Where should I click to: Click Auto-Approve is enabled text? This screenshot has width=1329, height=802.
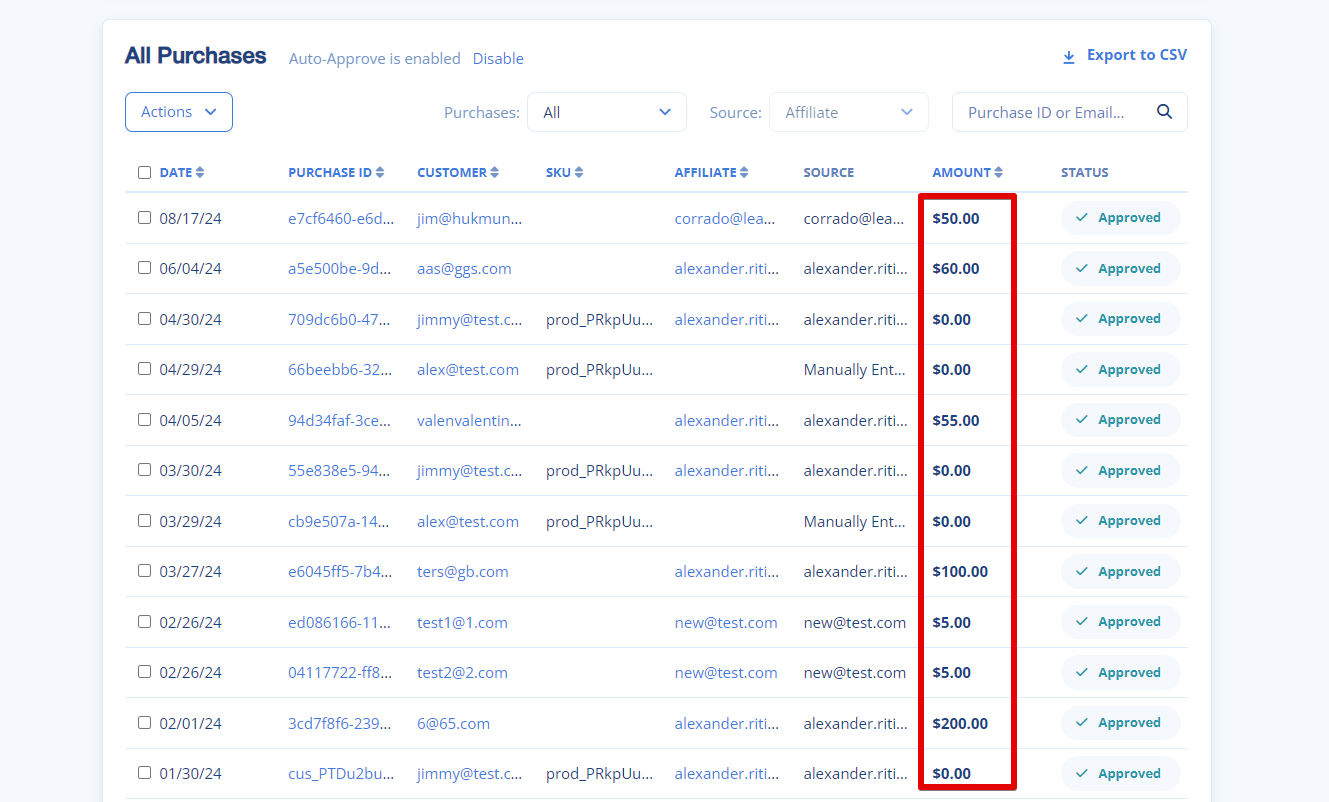(x=375, y=58)
